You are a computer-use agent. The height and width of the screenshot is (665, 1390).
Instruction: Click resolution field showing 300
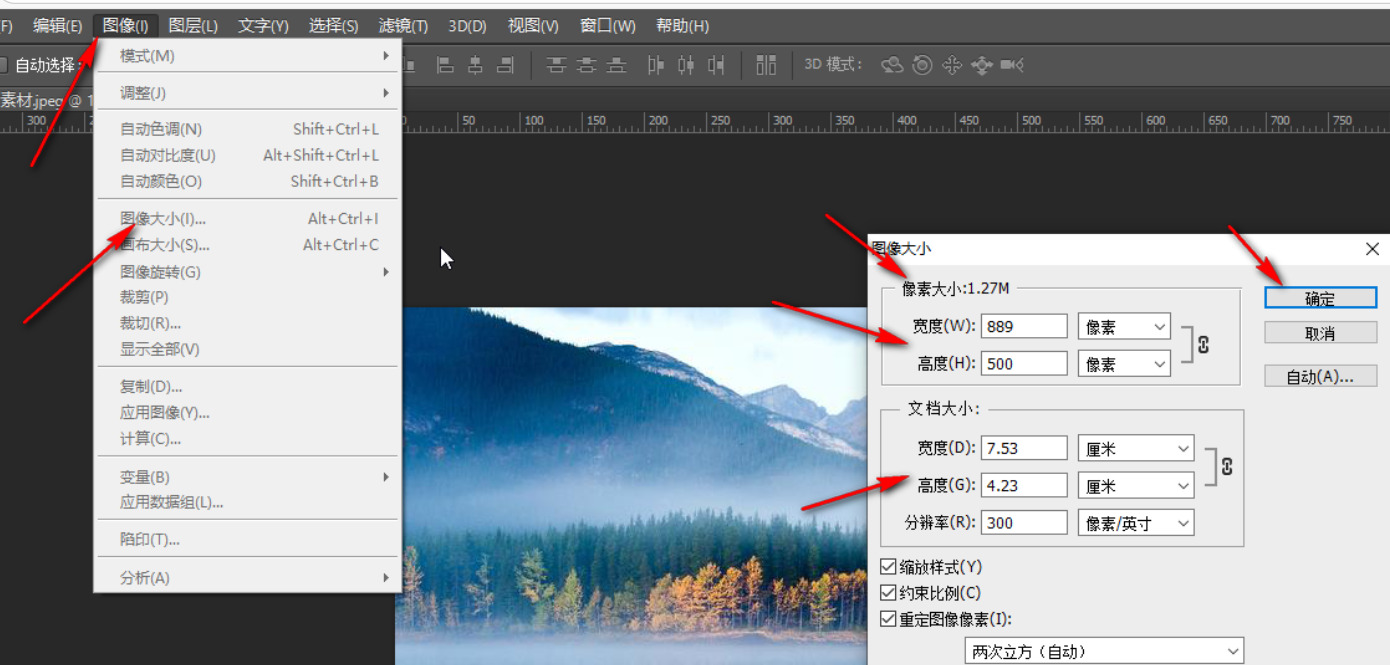tap(1024, 522)
